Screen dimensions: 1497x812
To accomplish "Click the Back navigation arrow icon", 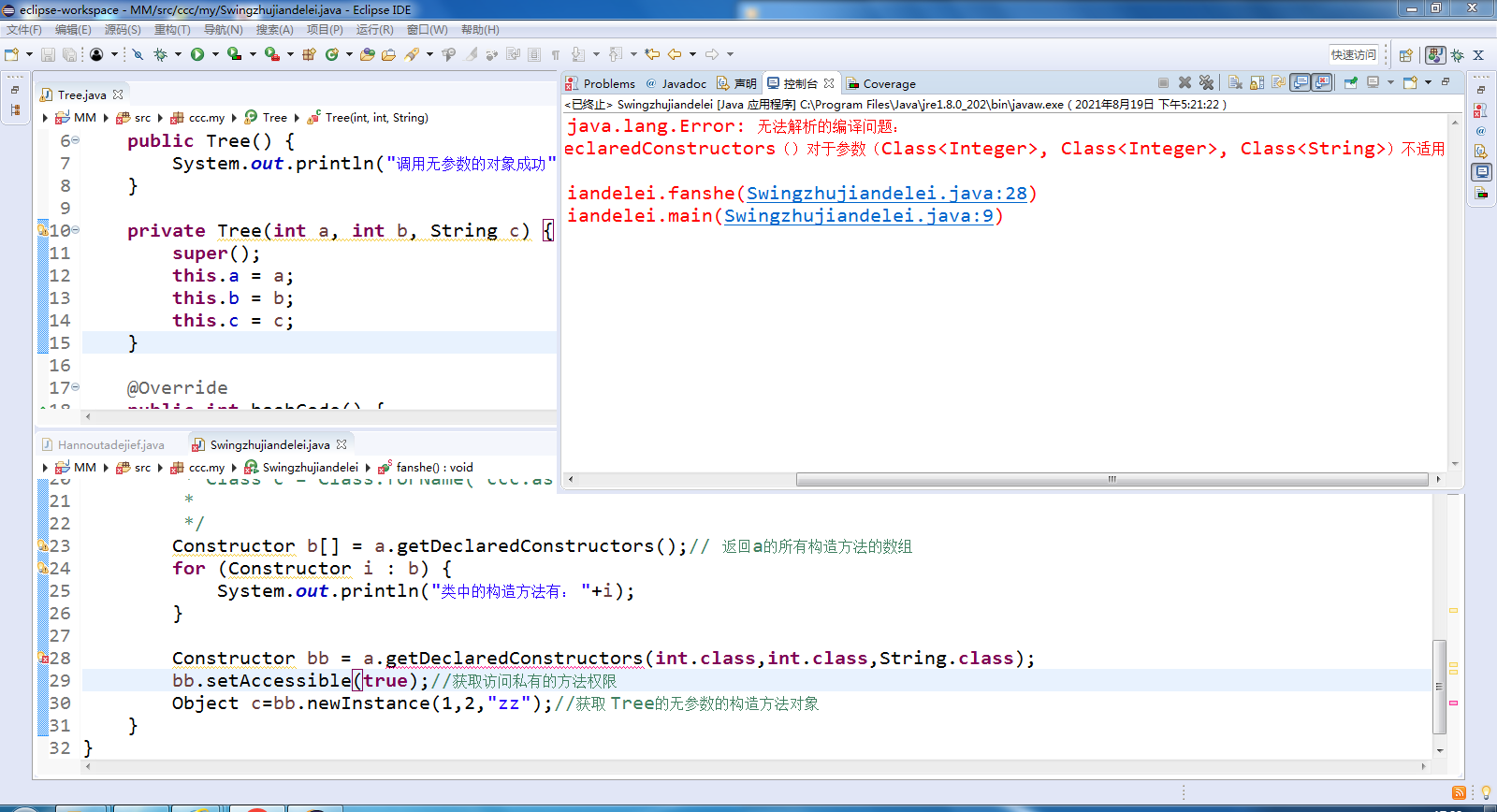I will [675, 54].
